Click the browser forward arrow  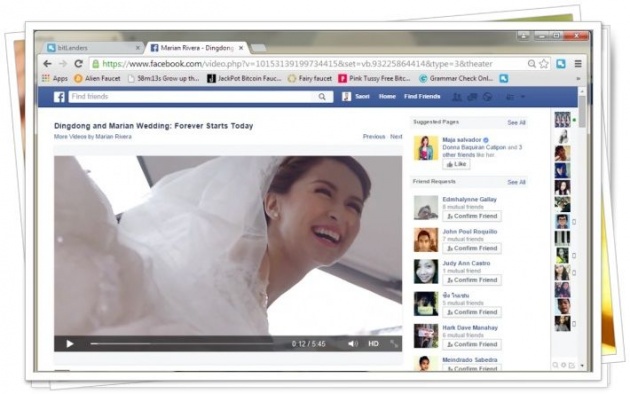(63, 64)
